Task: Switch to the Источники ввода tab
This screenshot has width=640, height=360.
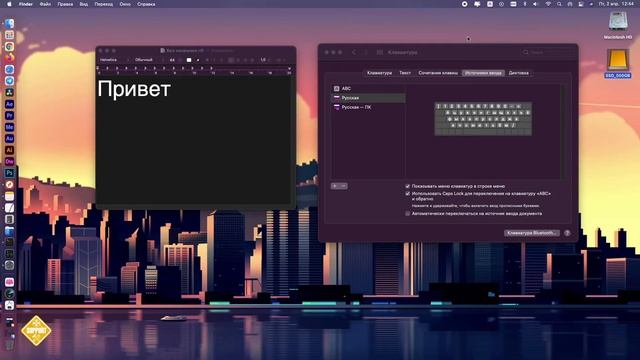Action: point(483,73)
